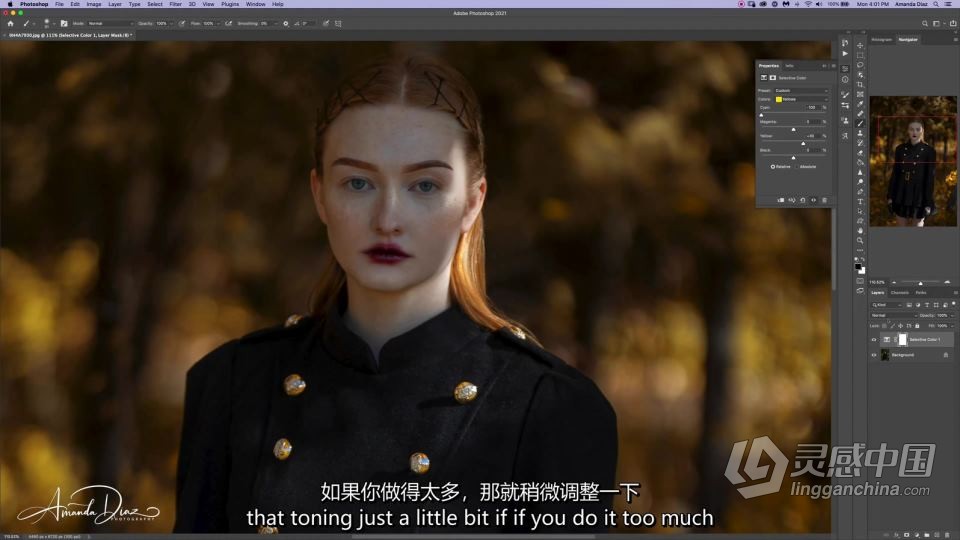Click the foreground color swatch
960x540 pixels.
(x=858, y=267)
